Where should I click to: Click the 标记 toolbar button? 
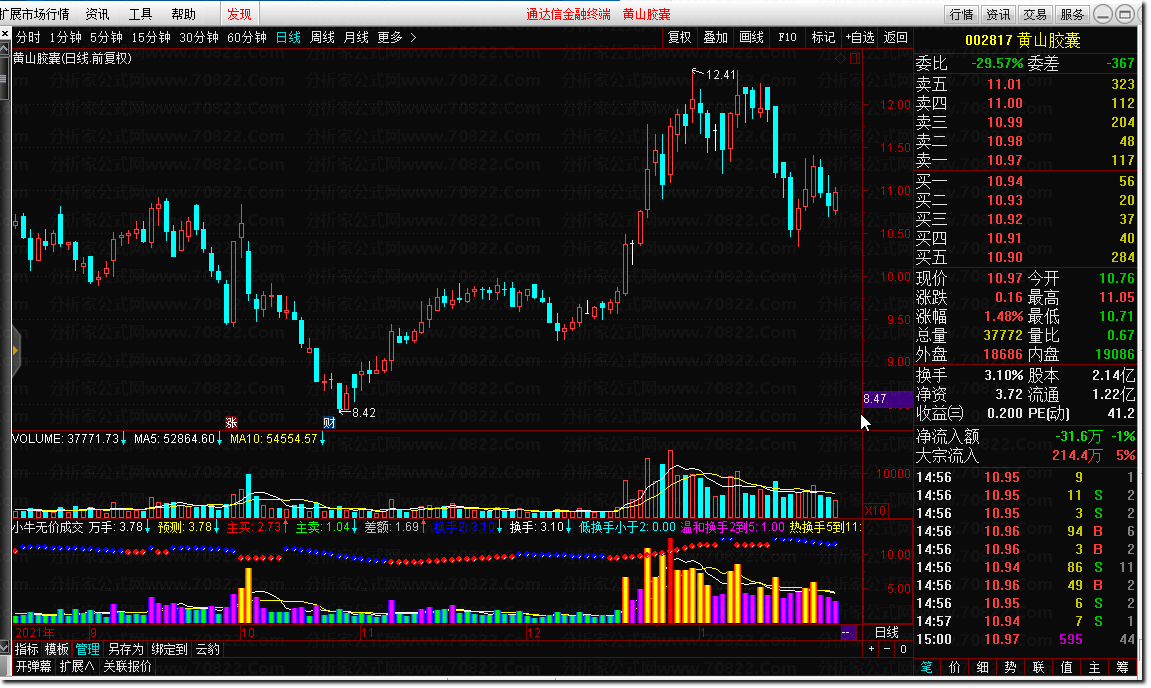(x=823, y=37)
